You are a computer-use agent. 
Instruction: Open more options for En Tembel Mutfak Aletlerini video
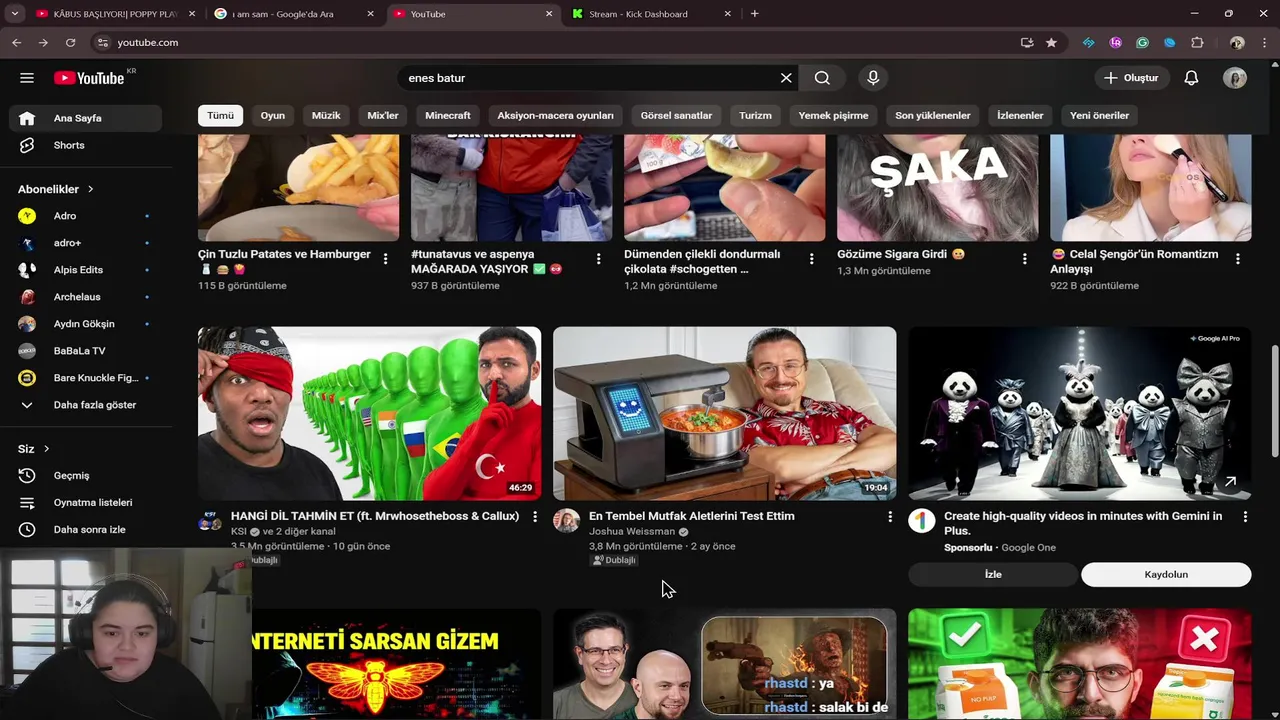(890, 517)
